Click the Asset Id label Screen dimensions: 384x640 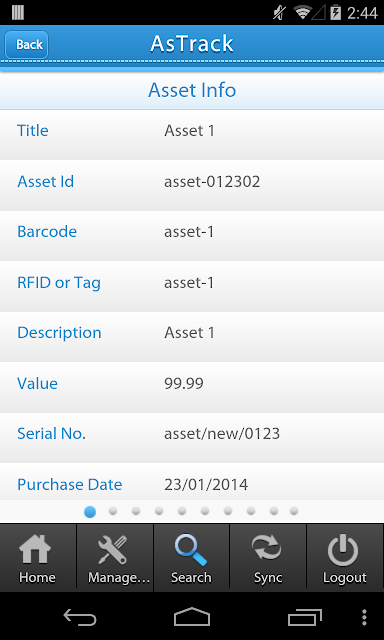pos(45,181)
